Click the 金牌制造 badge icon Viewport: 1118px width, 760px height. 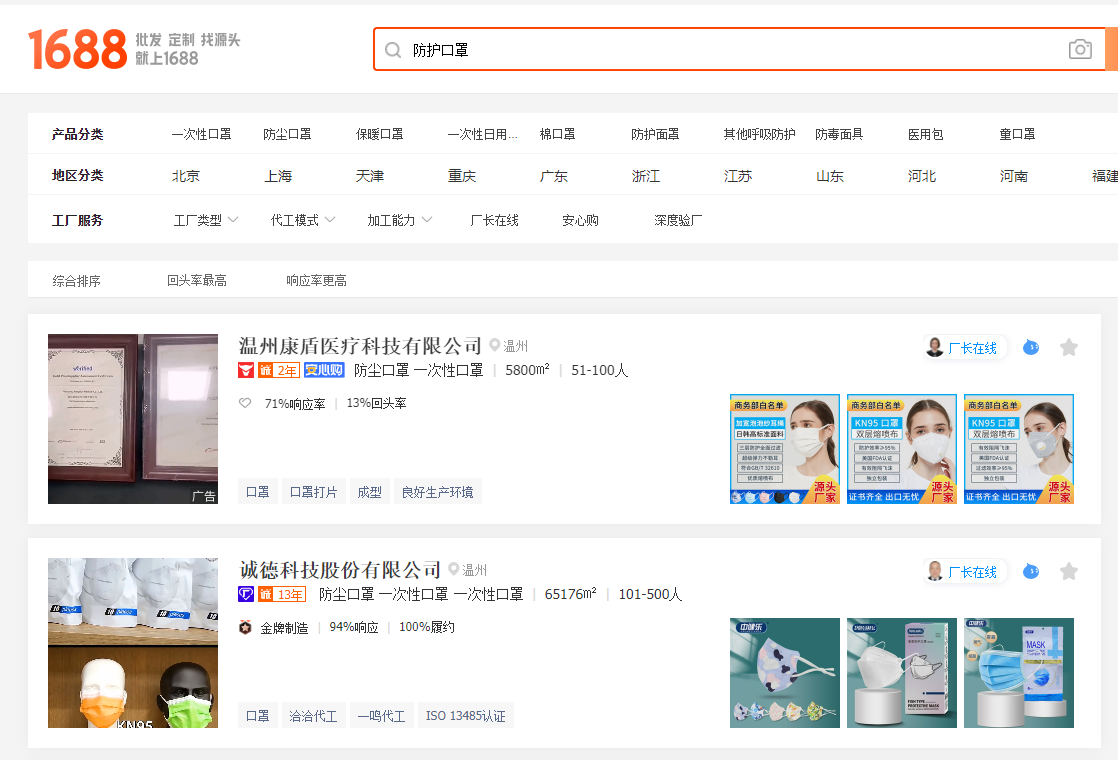pos(245,627)
